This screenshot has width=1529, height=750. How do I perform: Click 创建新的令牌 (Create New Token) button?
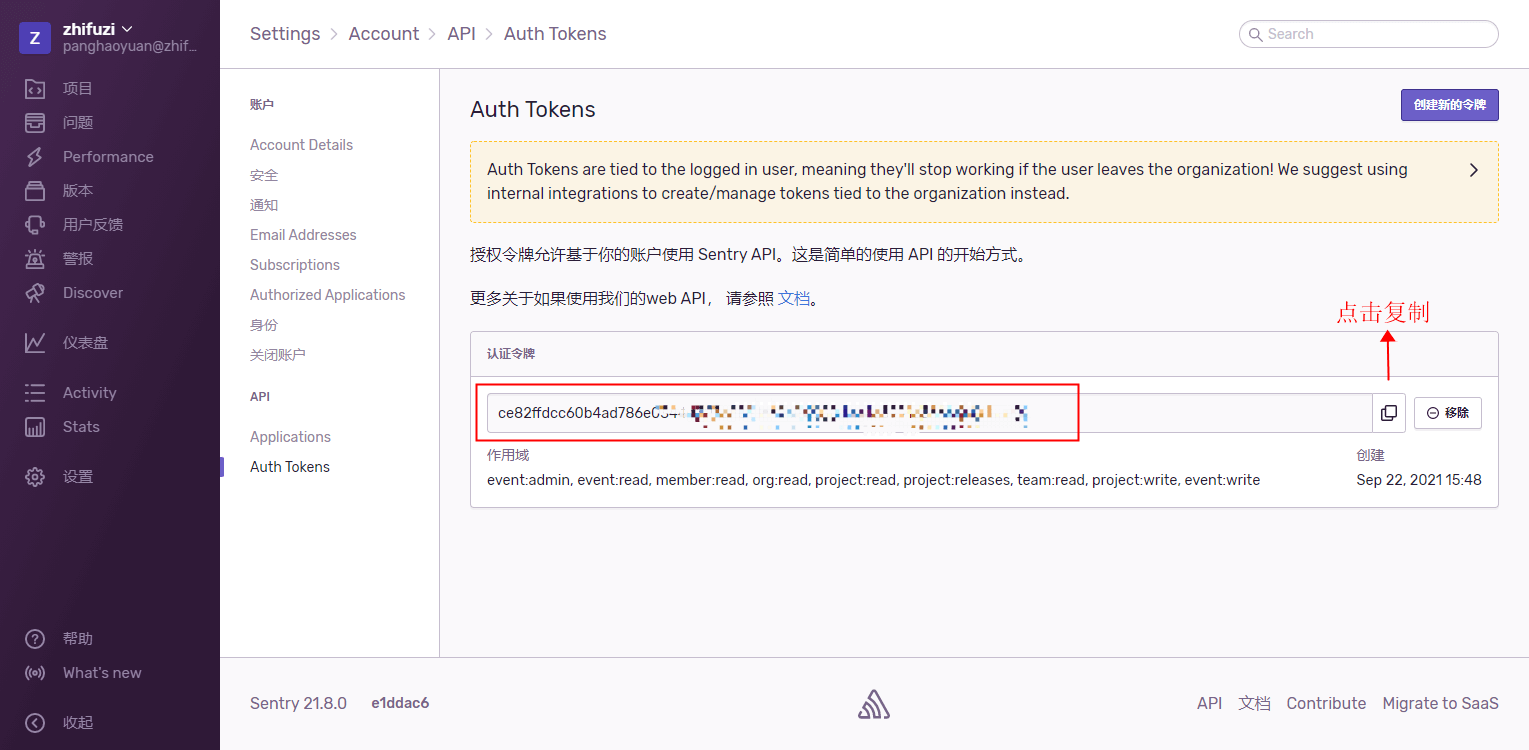1450,105
